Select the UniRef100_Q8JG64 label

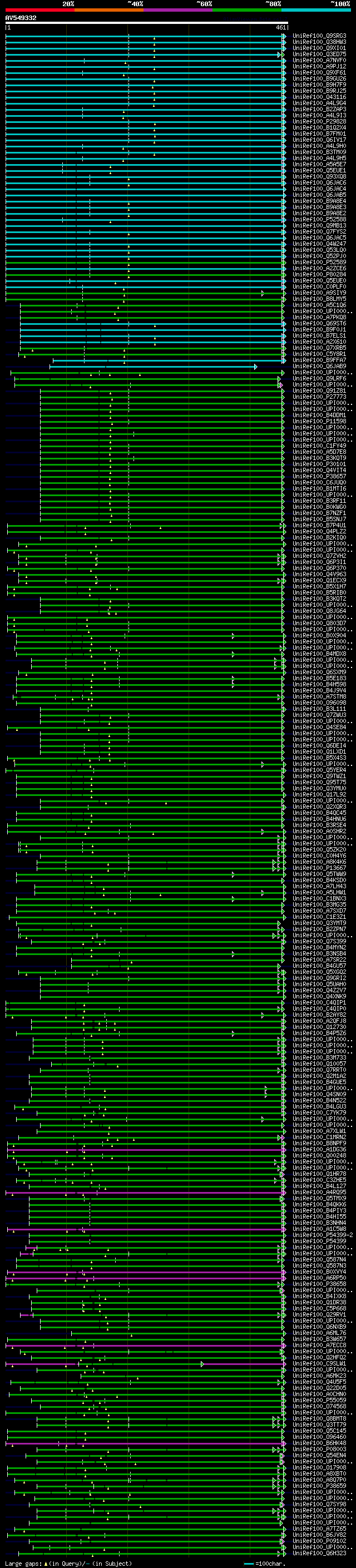pos(319,611)
